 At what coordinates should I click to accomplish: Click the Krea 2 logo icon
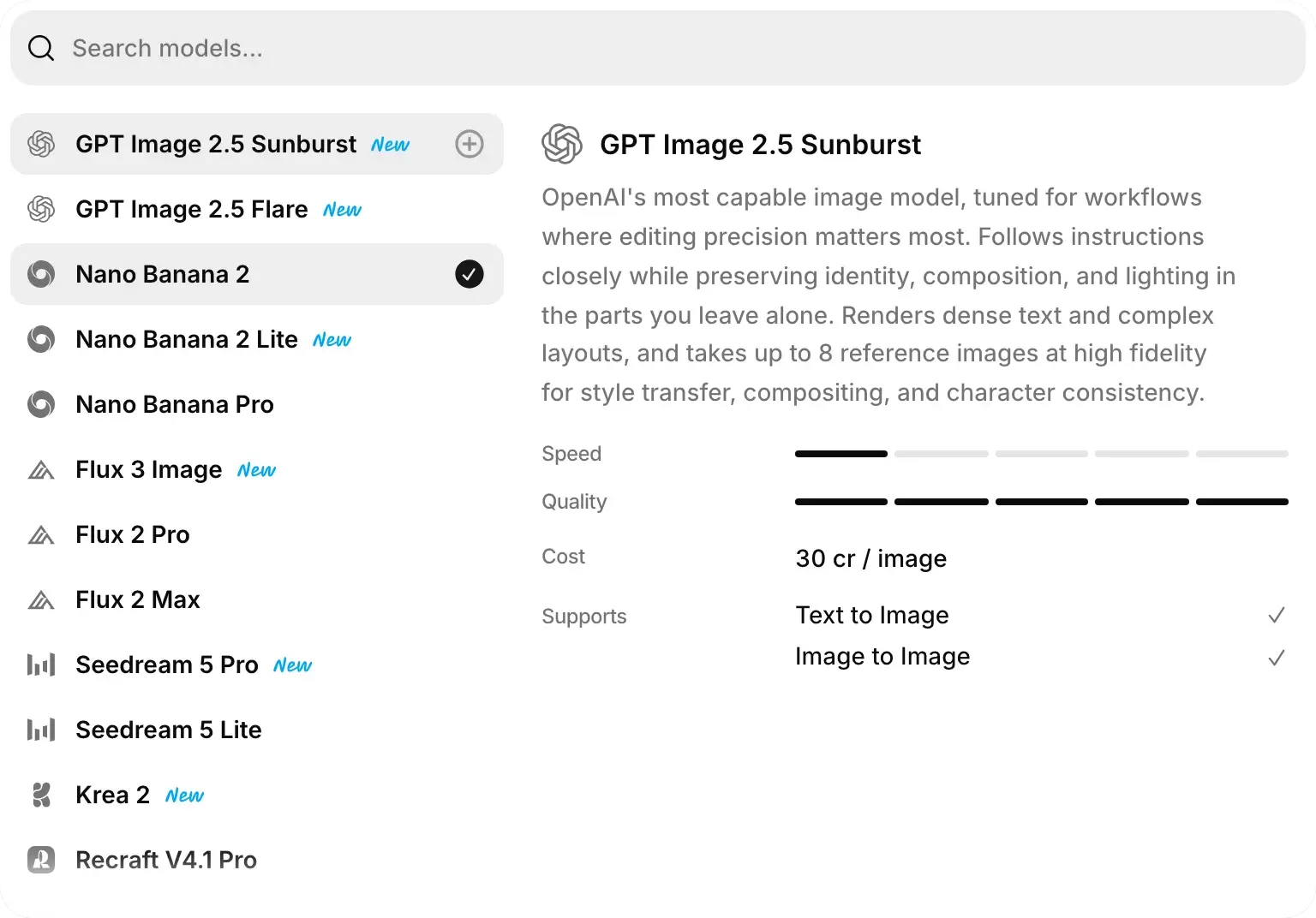41,795
